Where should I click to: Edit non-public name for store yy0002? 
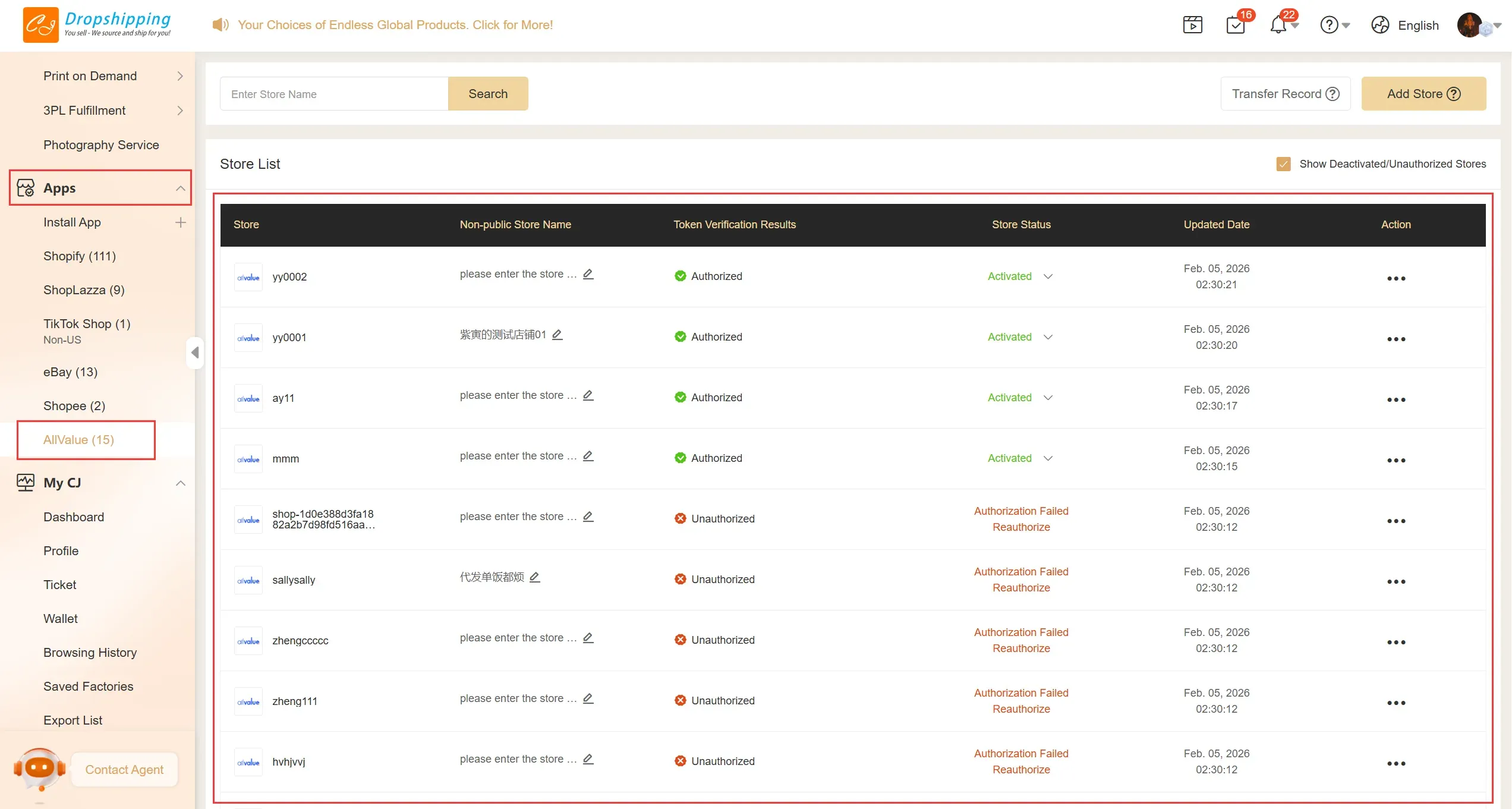tap(588, 274)
